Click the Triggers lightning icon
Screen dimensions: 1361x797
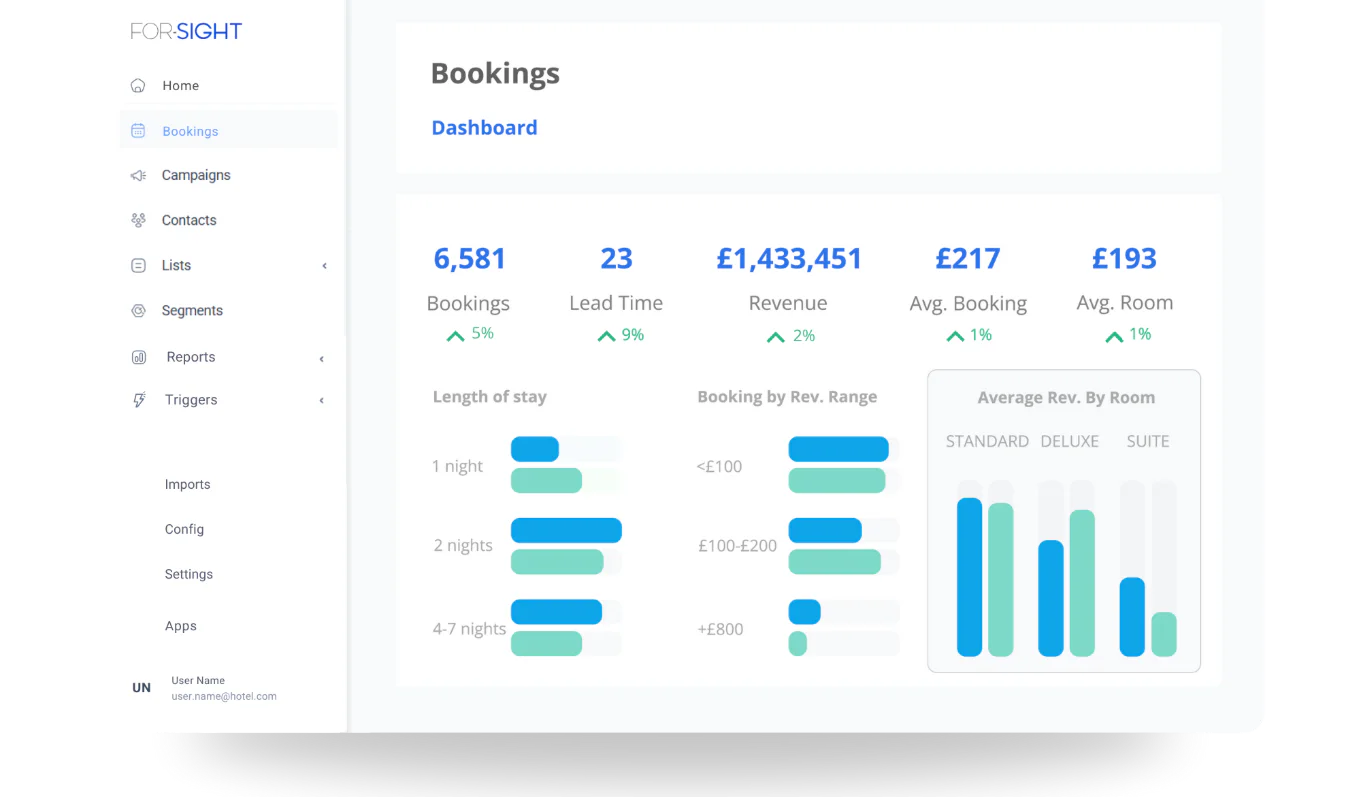coord(139,400)
